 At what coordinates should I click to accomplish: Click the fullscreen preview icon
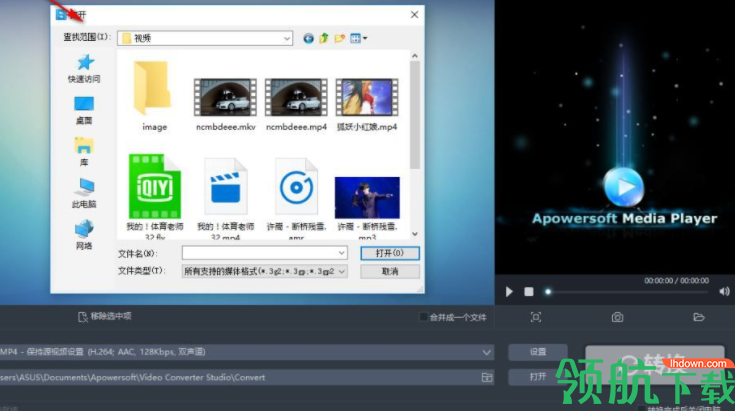pos(536,317)
